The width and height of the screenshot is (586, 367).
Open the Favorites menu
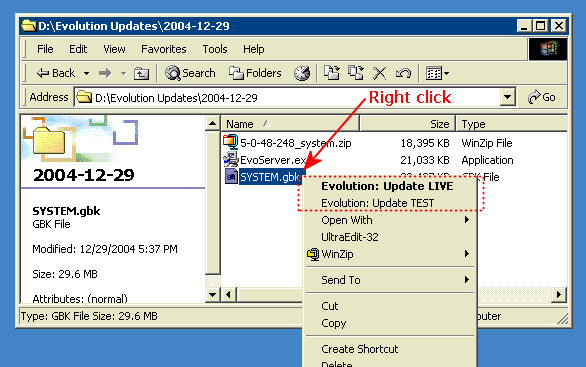tap(163, 49)
